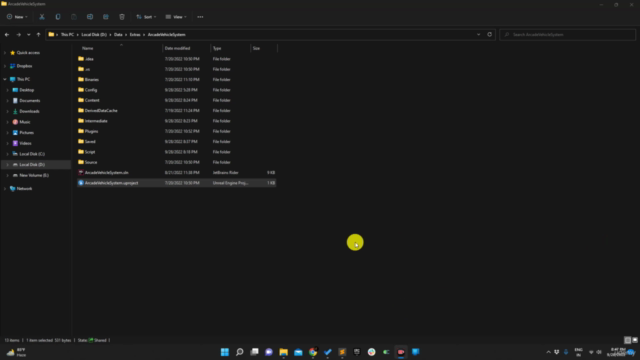
Task: Switch to details view layout icon
Action: [x=627, y=340]
